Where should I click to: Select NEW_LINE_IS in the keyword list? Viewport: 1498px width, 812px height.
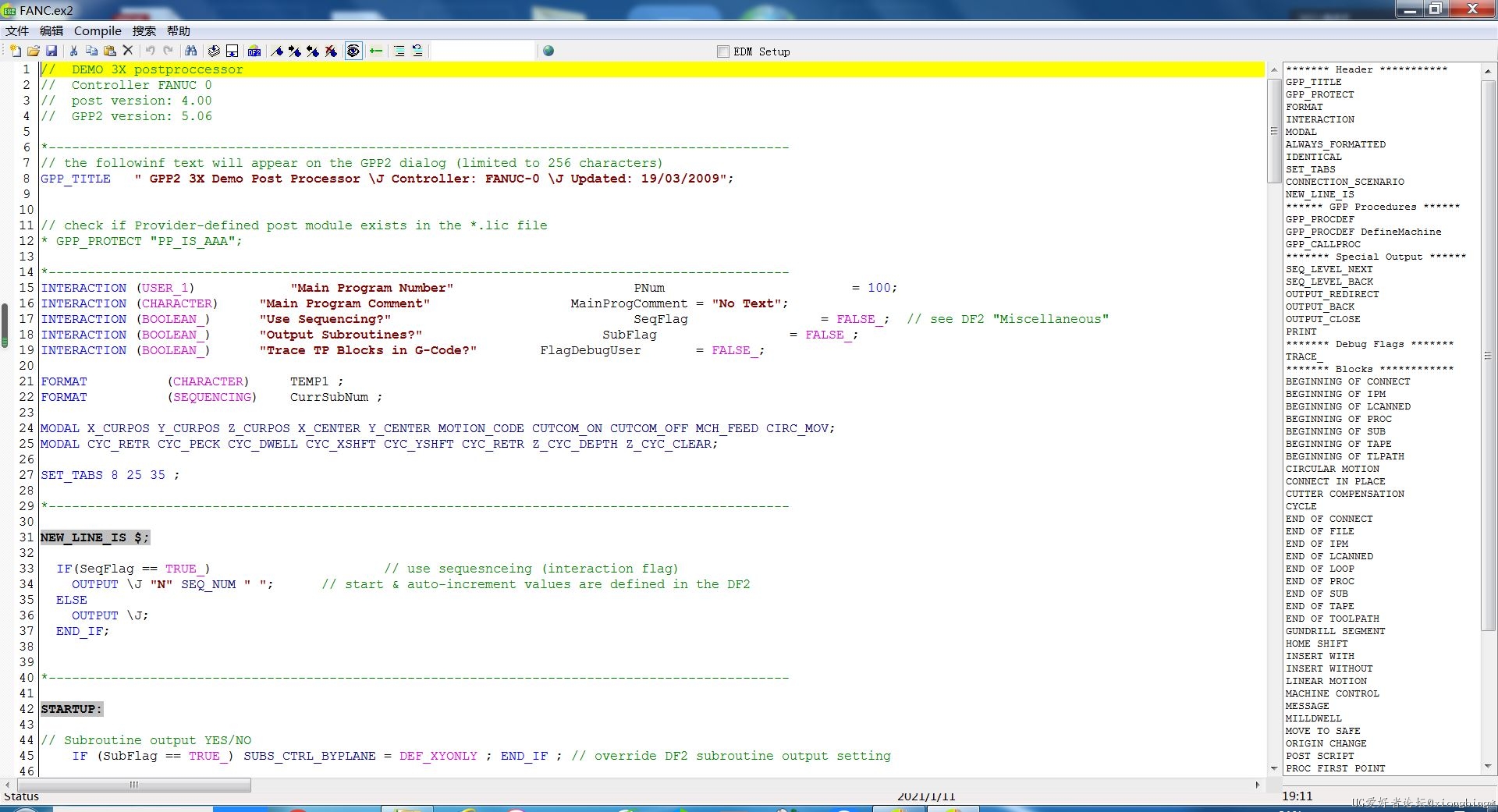pyautogui.click(x=1320, y=194)
